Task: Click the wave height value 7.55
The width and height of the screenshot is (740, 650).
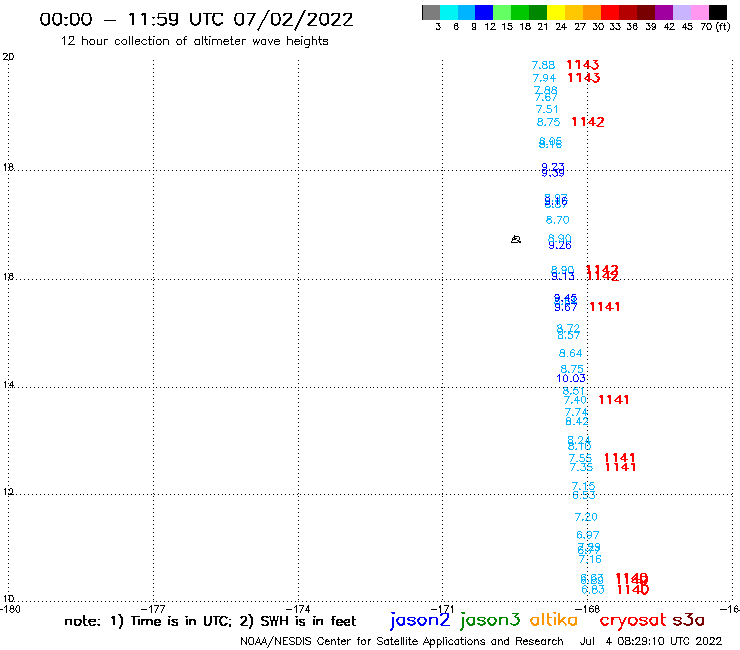Action: 580,458
